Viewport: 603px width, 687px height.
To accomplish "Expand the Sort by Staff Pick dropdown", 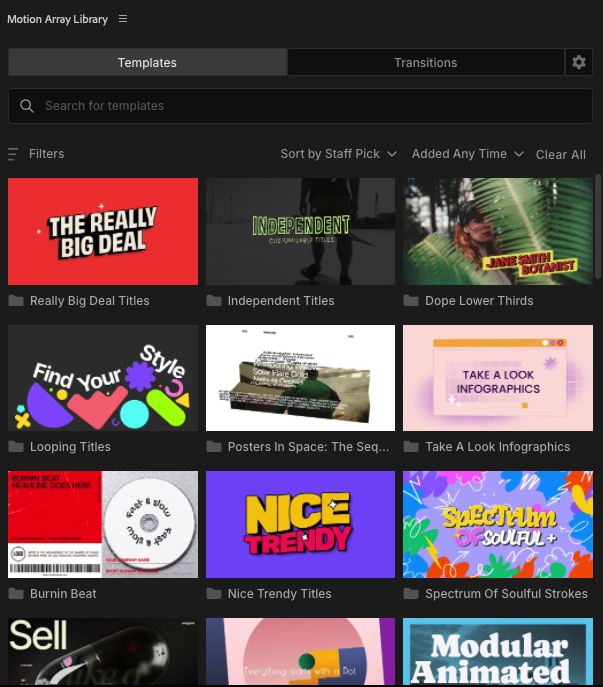I will point(338,154).
